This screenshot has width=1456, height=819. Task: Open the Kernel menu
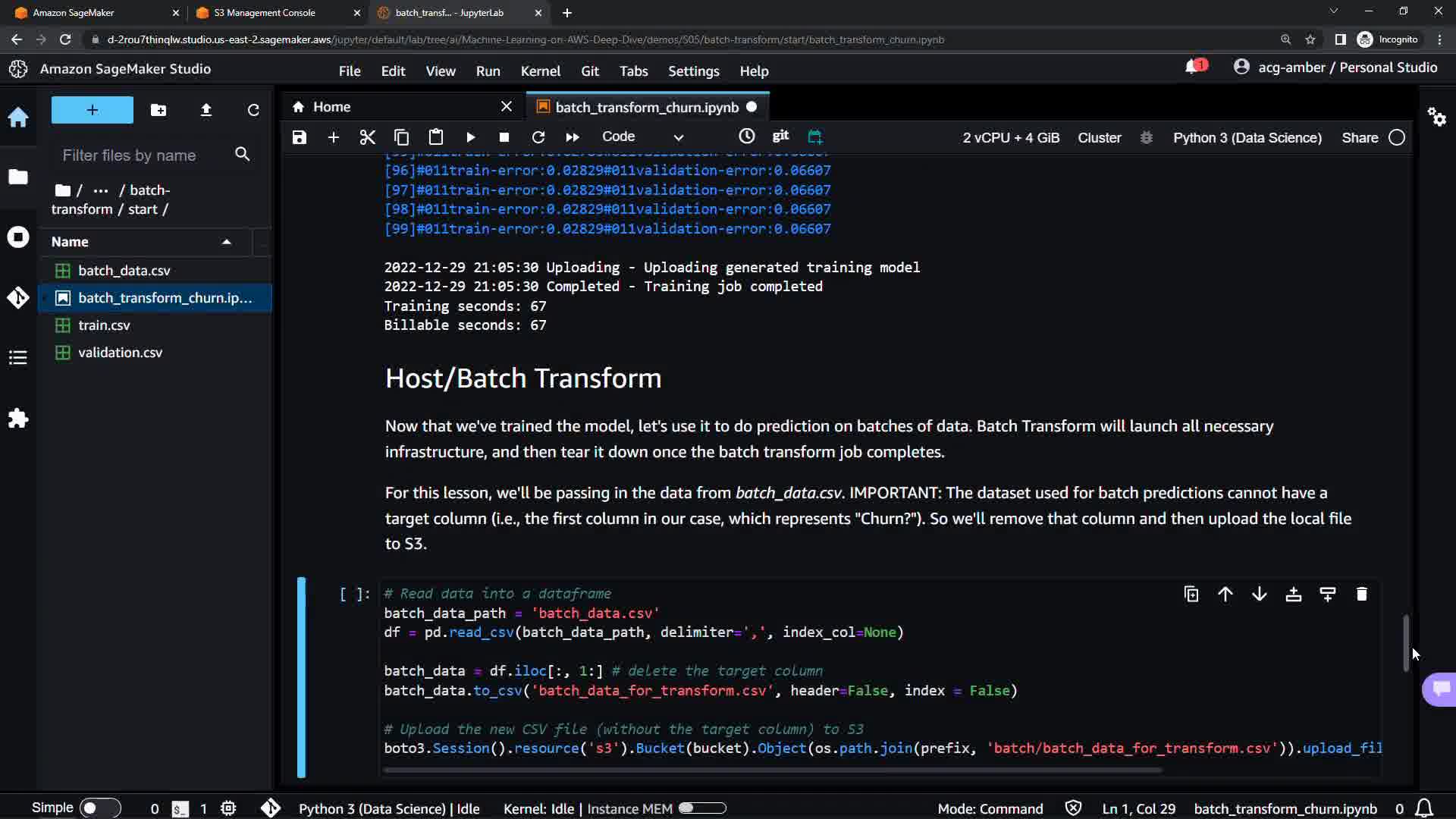tap(540, 71)
